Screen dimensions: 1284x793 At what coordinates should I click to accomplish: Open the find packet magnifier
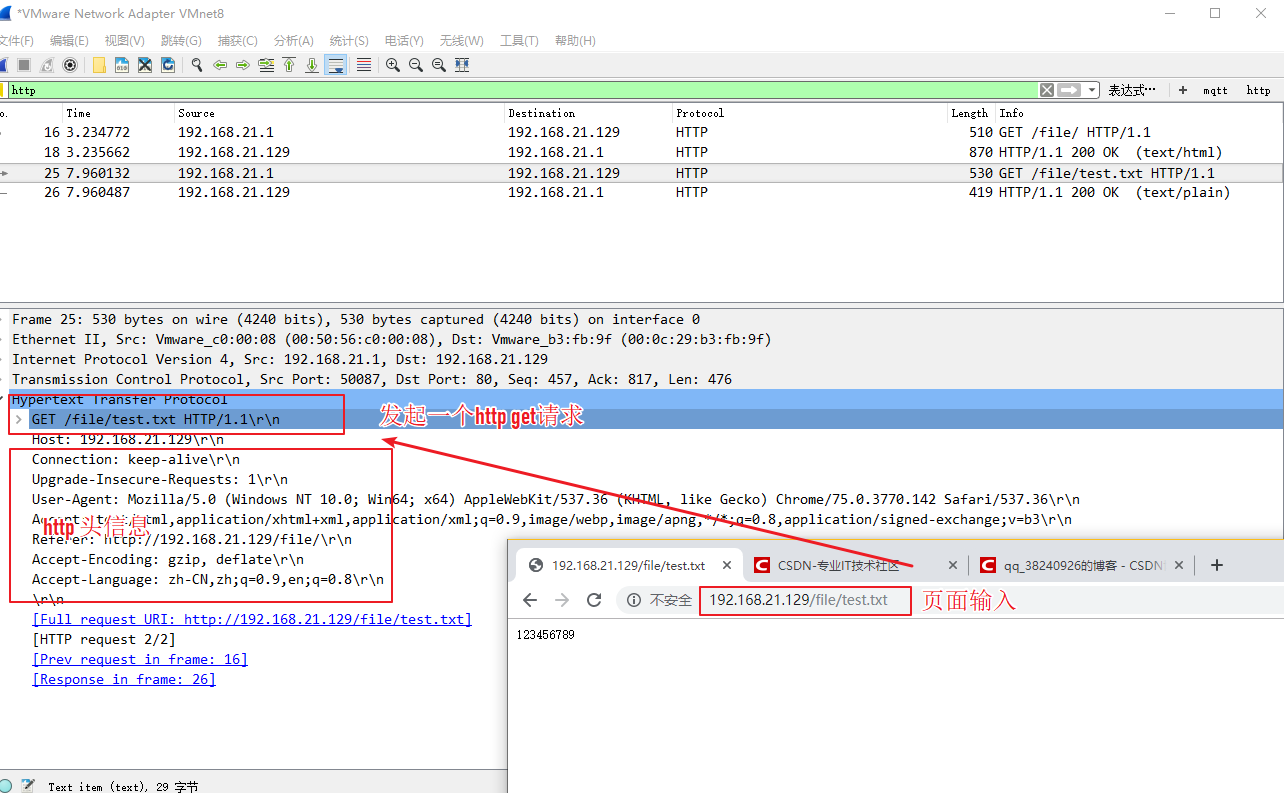tap(197, 65)
